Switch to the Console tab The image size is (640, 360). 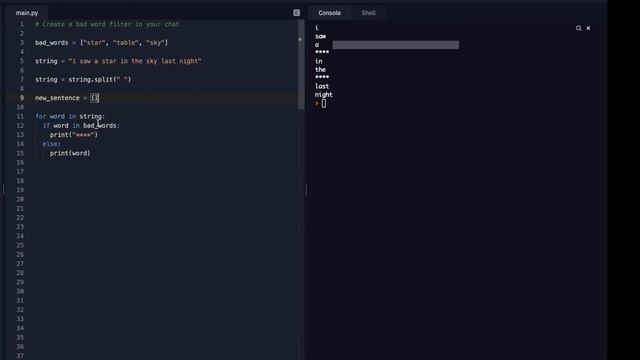tap(329, 13)
